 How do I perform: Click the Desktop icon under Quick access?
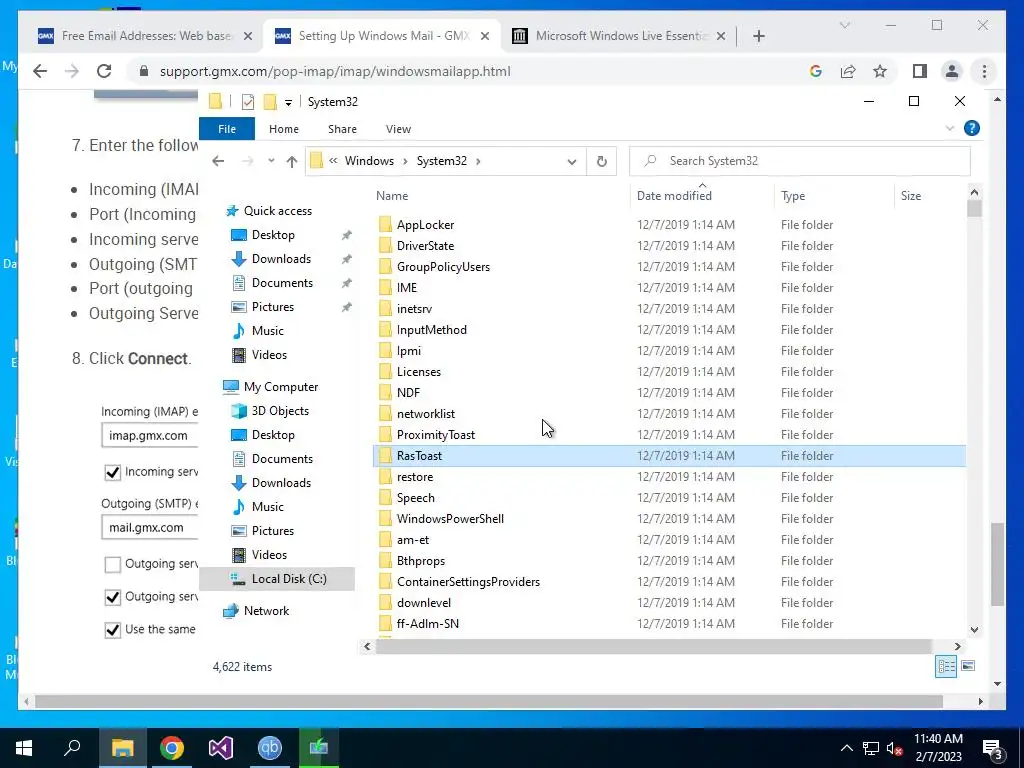pyautogui.click(x=239, y=235)
